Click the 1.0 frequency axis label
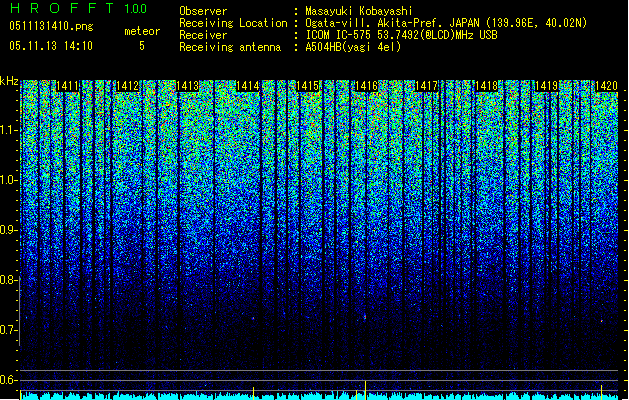The height and width of the screenshot is (400, 629). coord(9,180)
